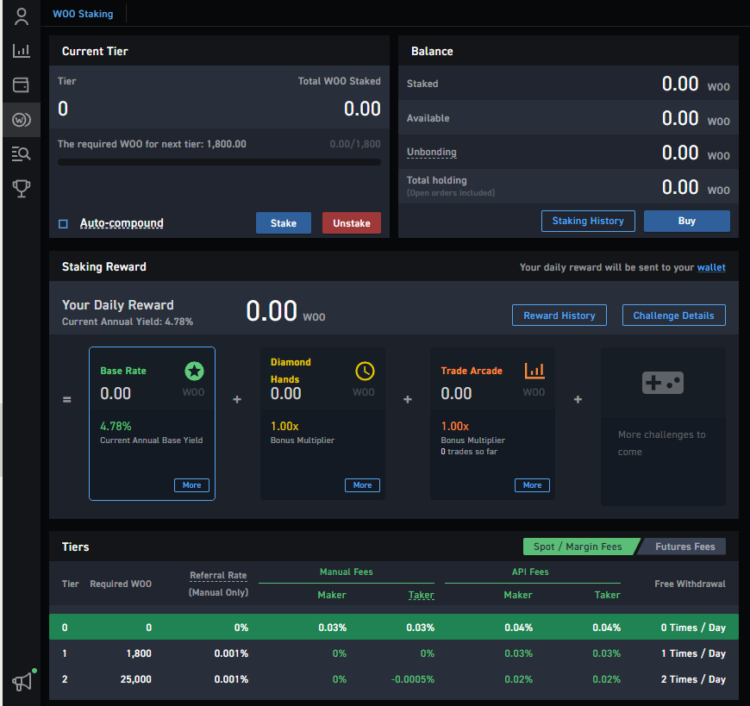
Task: Open the trading chart sidebar icon
Action: 21,51
